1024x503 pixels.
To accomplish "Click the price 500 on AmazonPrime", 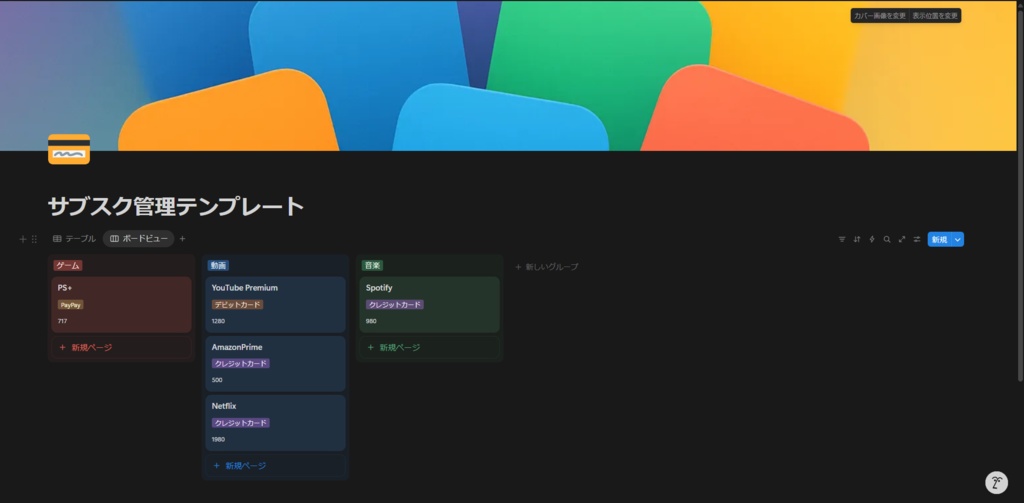I will [217, 380].
